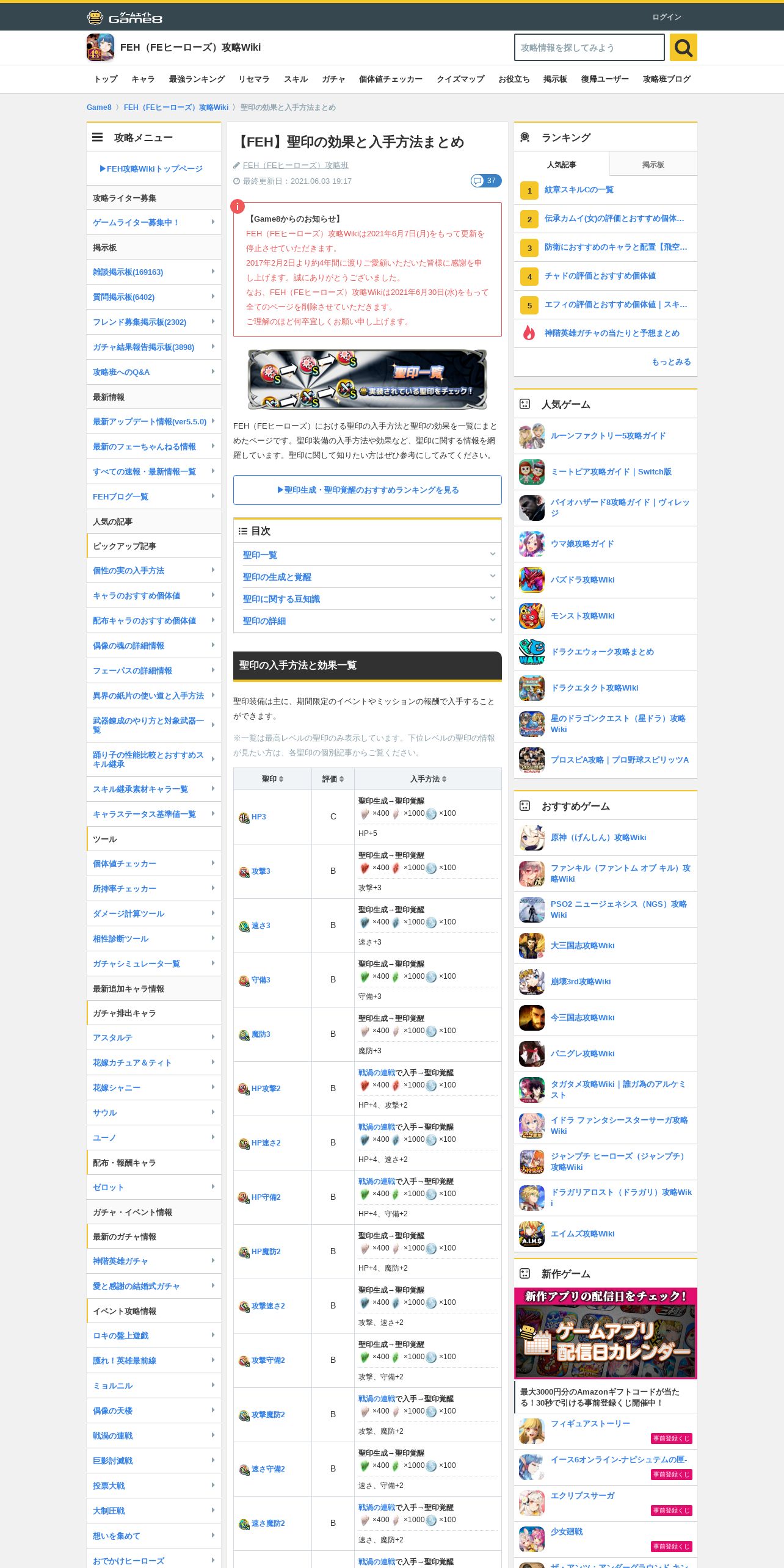Open the ウマ娘攻略ガイド link
The width and height of the screenshot is (784, 1568).
pos(583,543)
